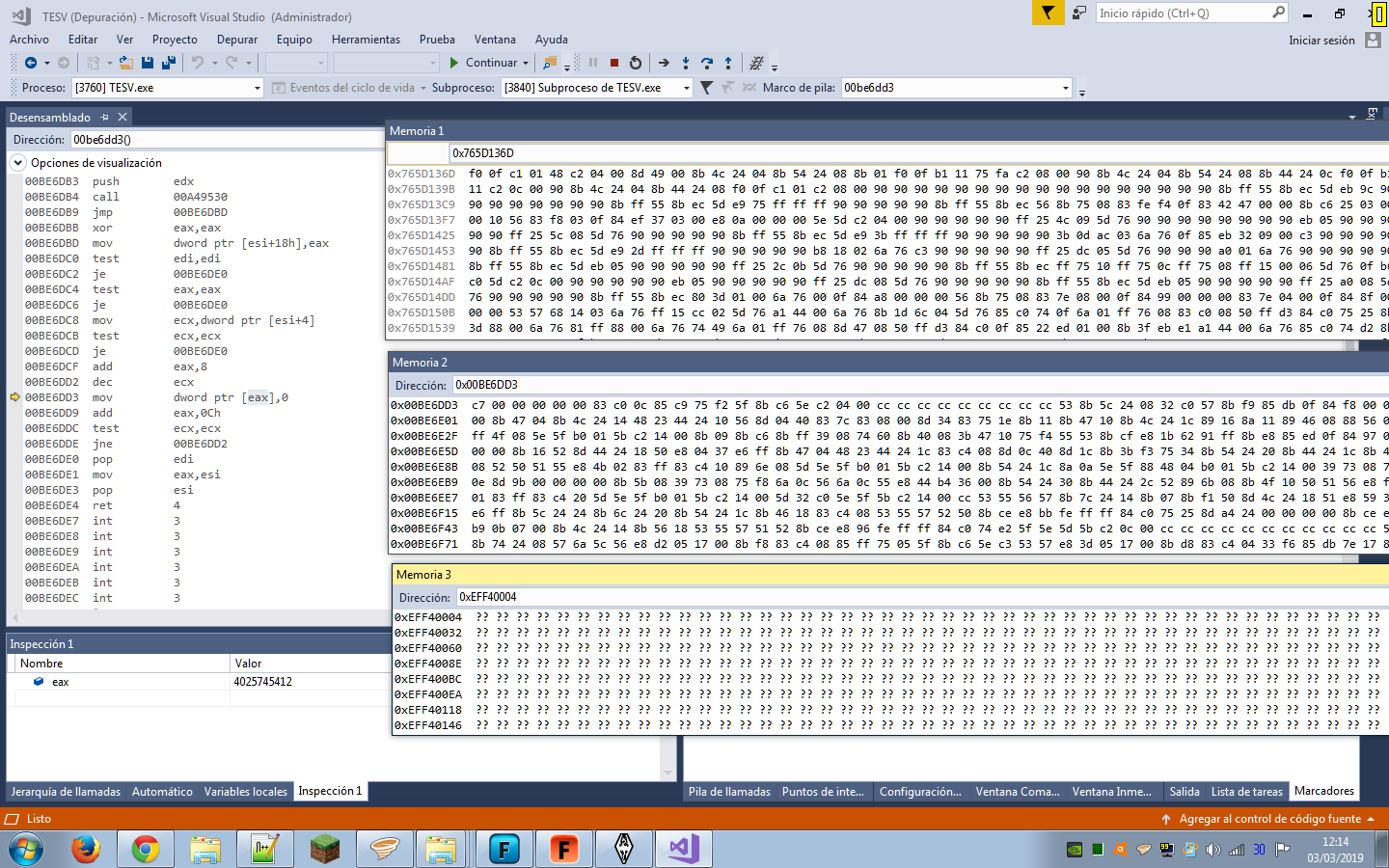Click the Step Out icon
Image resolution: width=1389 pixels, height=868 pixels.
click(x=728, y=63)
